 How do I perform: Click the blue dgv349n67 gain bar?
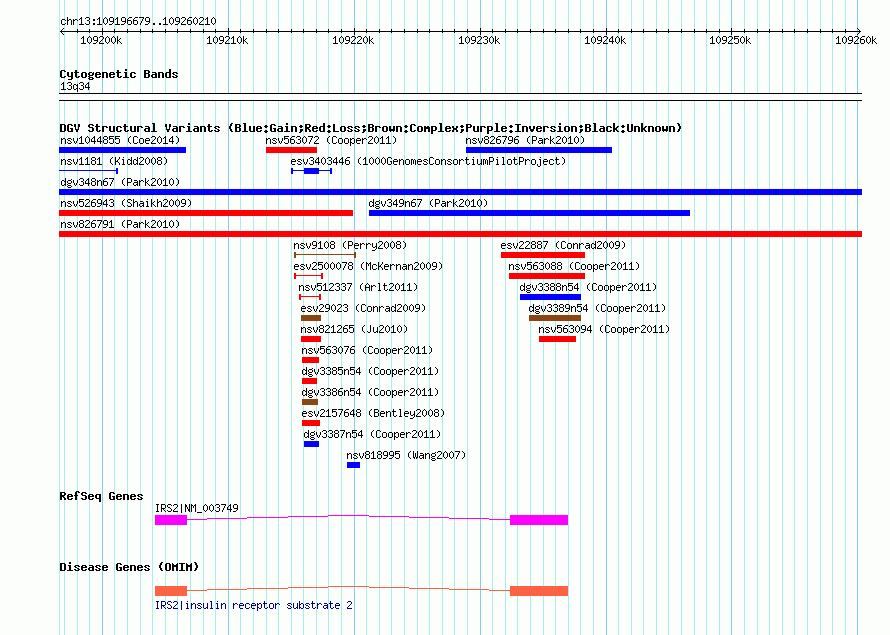pyautogui.click(x=530, y=213)
